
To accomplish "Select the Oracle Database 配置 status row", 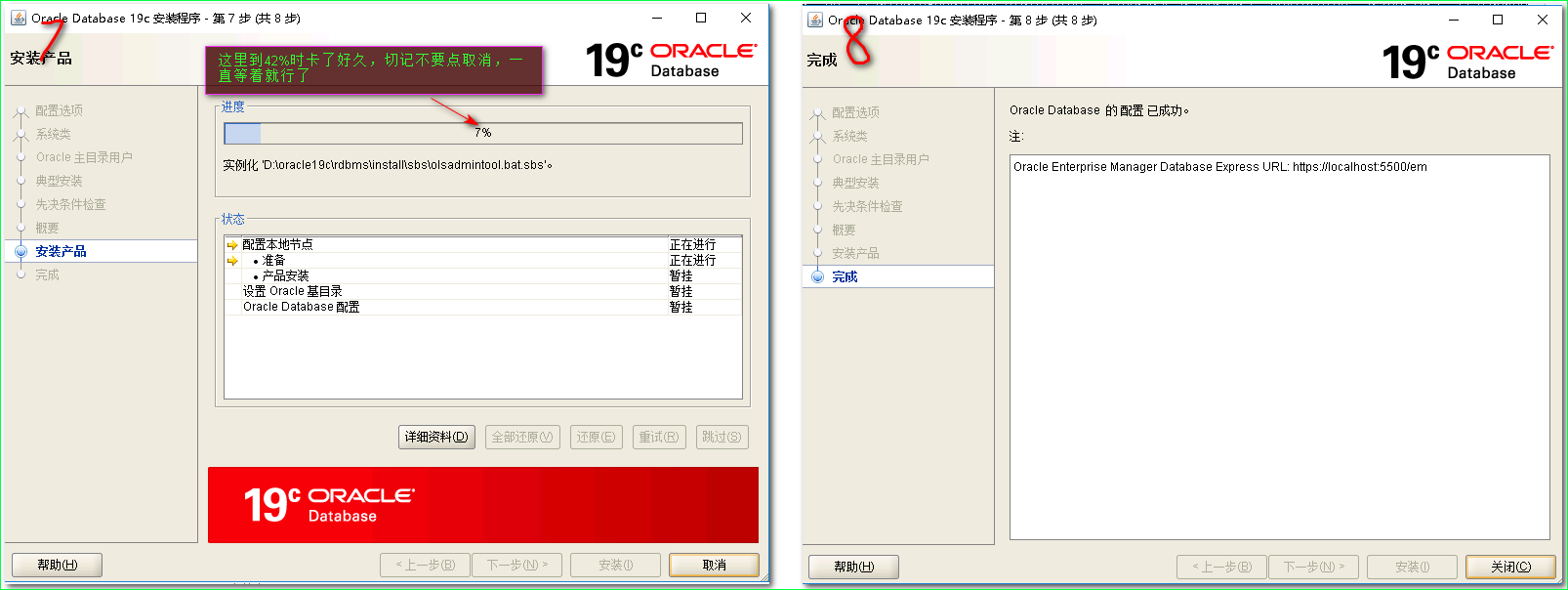I will click(x=483, y=307).
